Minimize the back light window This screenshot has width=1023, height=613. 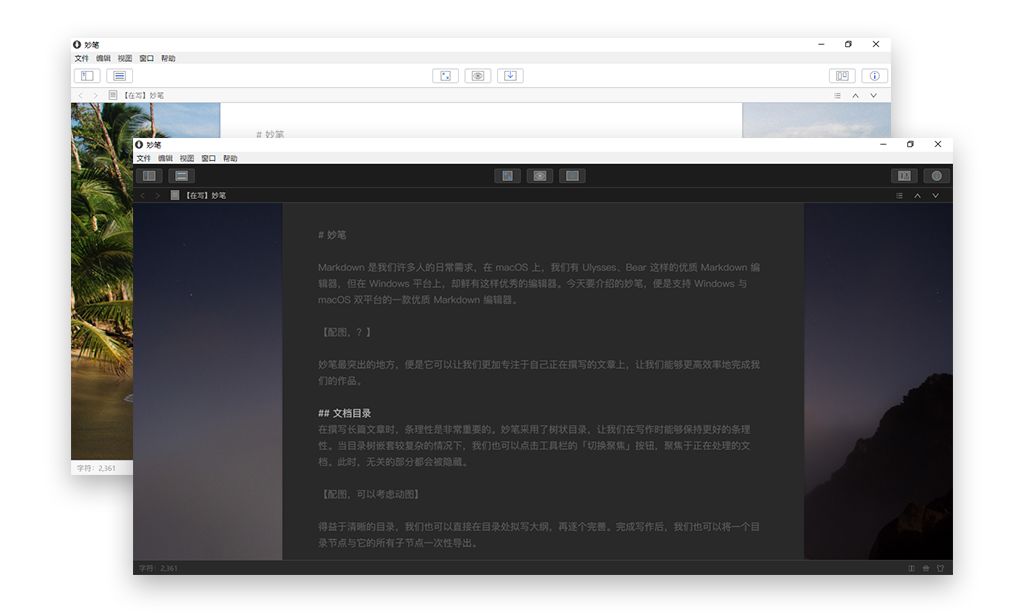[821, 44]
